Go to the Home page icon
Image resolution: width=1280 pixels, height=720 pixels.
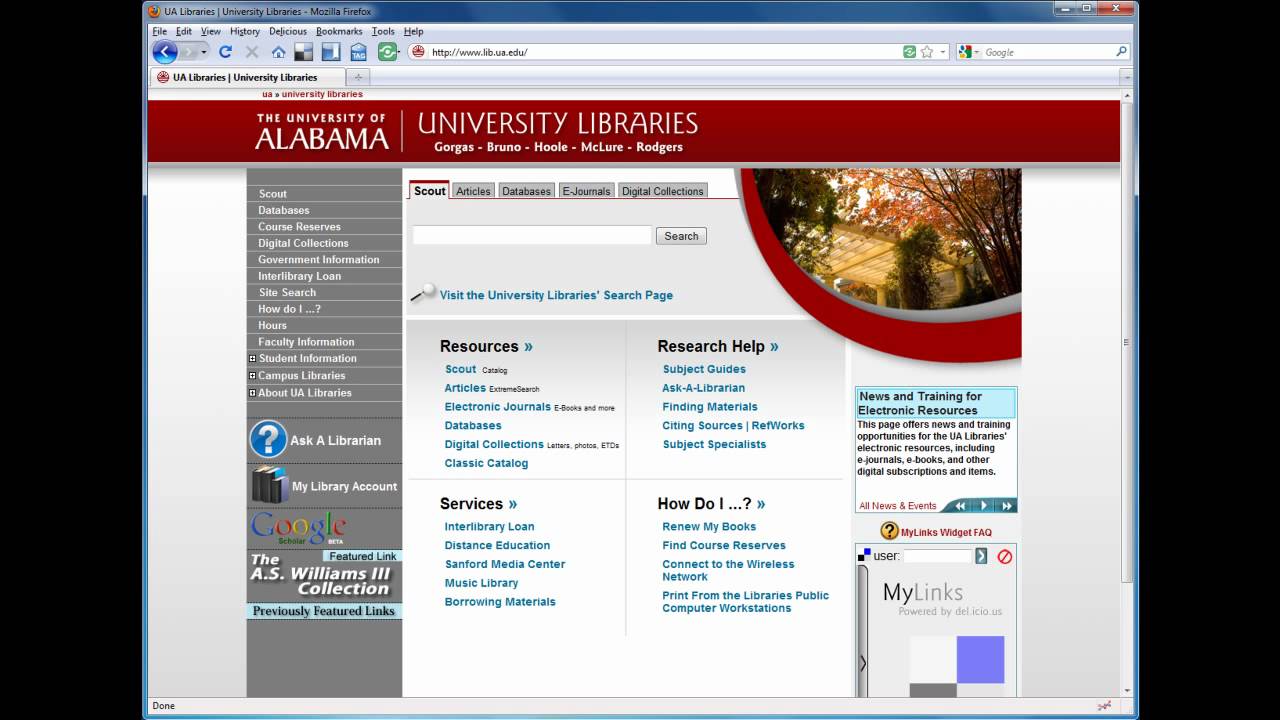278,52
